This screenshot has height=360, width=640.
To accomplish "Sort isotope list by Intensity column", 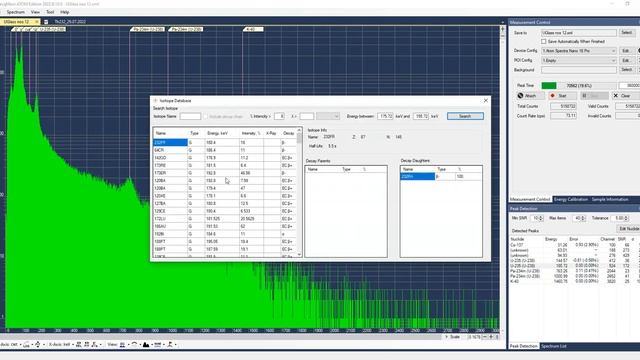I will tap(251, 133).
